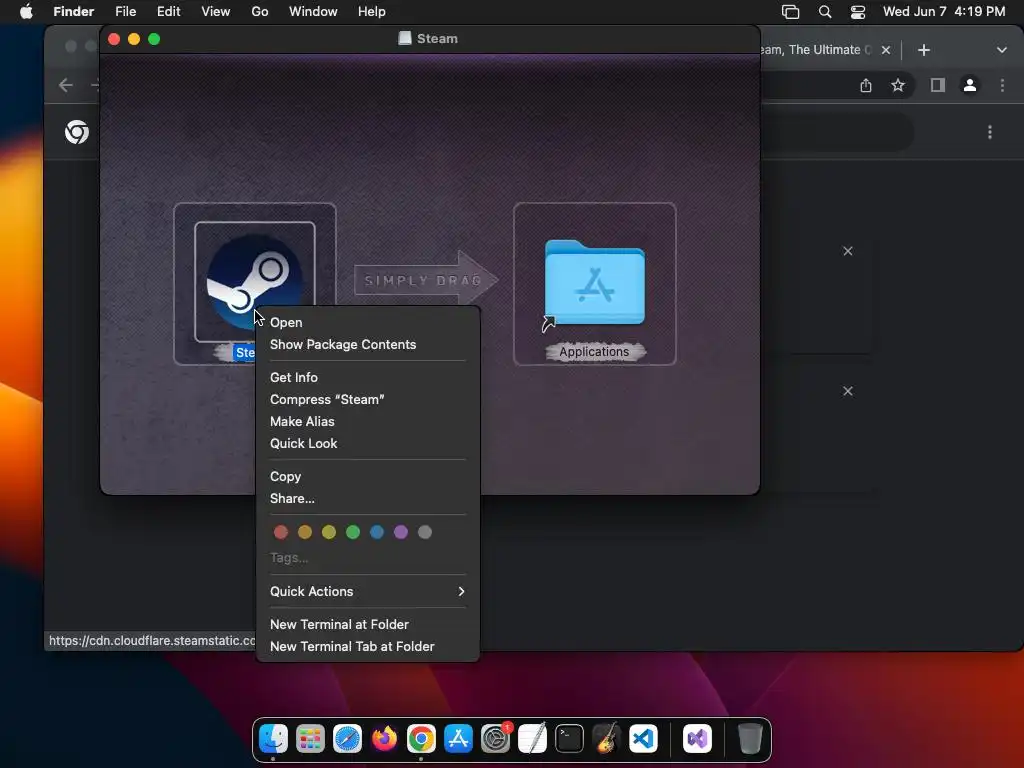The height and width of the screenshot is (768, 1024).
Task: Open Visual Studio in the Dock
Action: [697, 739]
